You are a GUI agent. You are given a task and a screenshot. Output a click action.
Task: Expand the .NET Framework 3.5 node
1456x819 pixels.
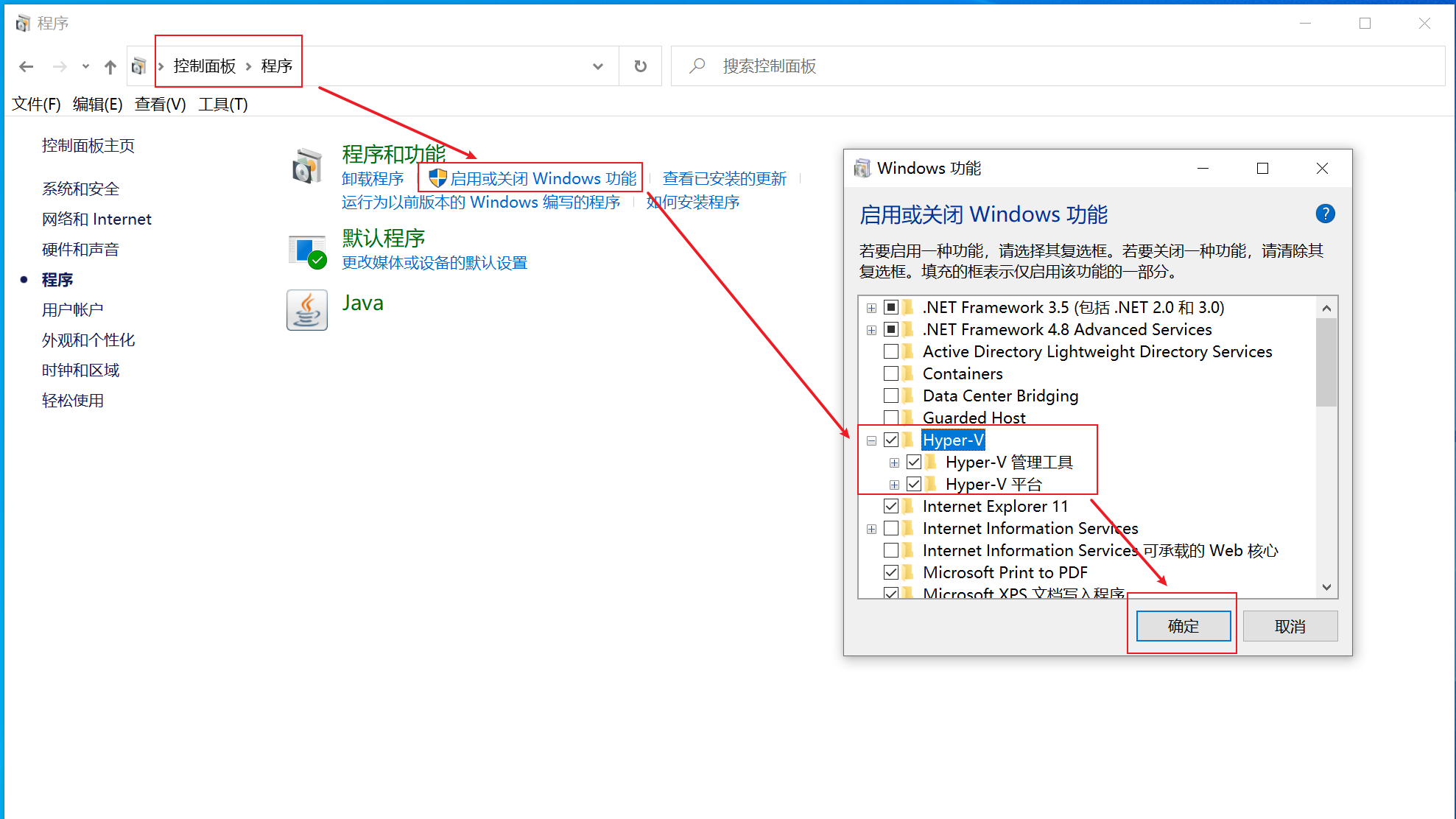(871, 308)
